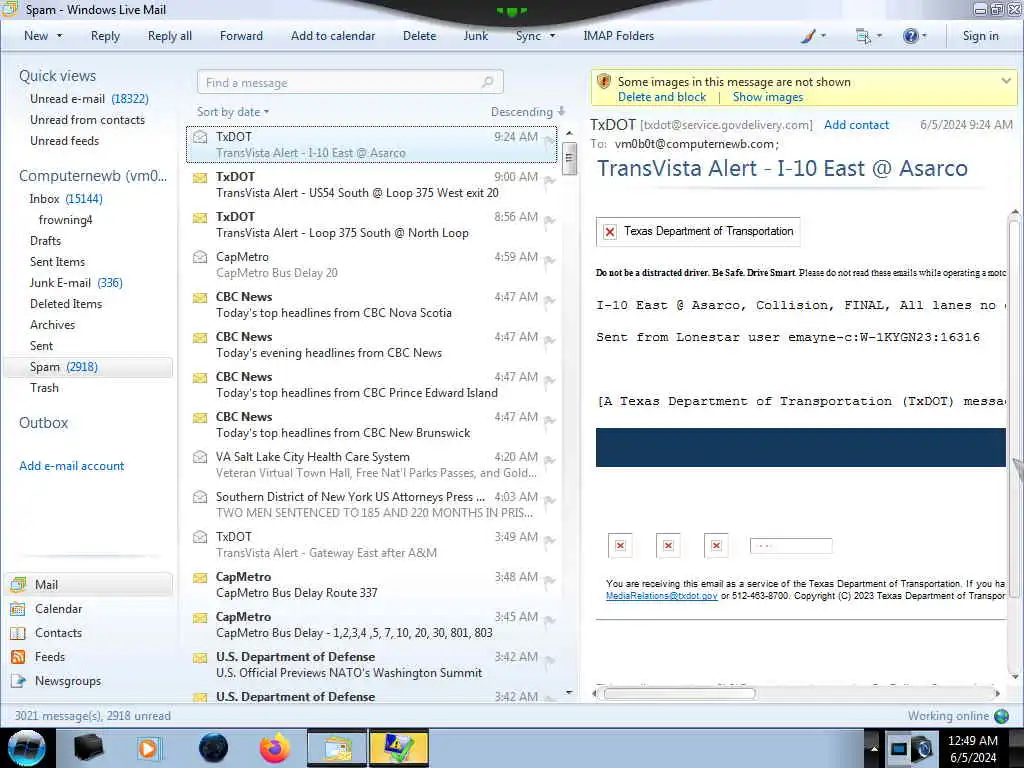Screen dimensions: 1024x768
Task: Click the unread envelope icon of US54 South alert
Action: pos(200,178)
